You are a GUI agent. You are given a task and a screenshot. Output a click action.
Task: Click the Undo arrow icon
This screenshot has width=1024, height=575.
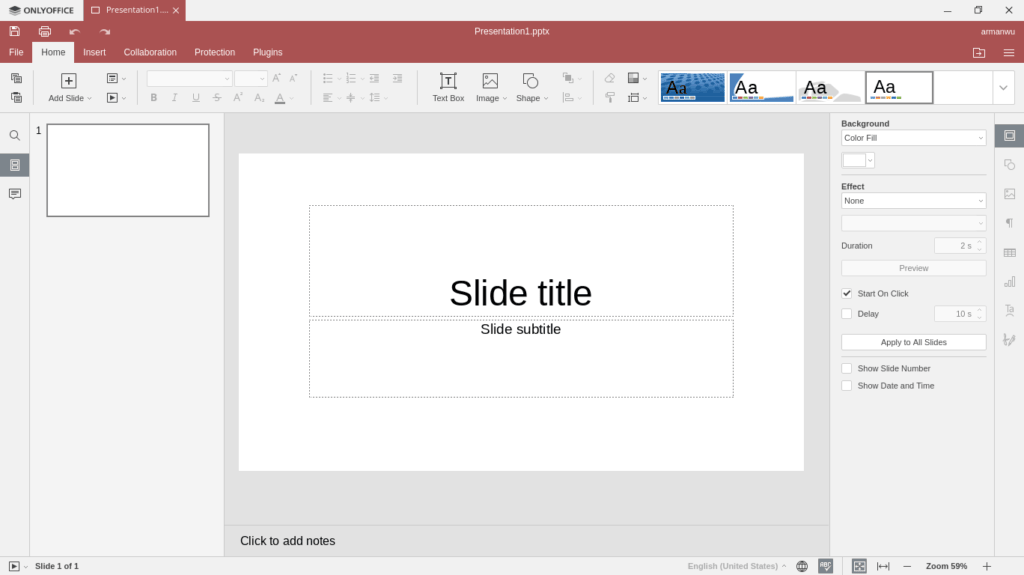(74, 31)
